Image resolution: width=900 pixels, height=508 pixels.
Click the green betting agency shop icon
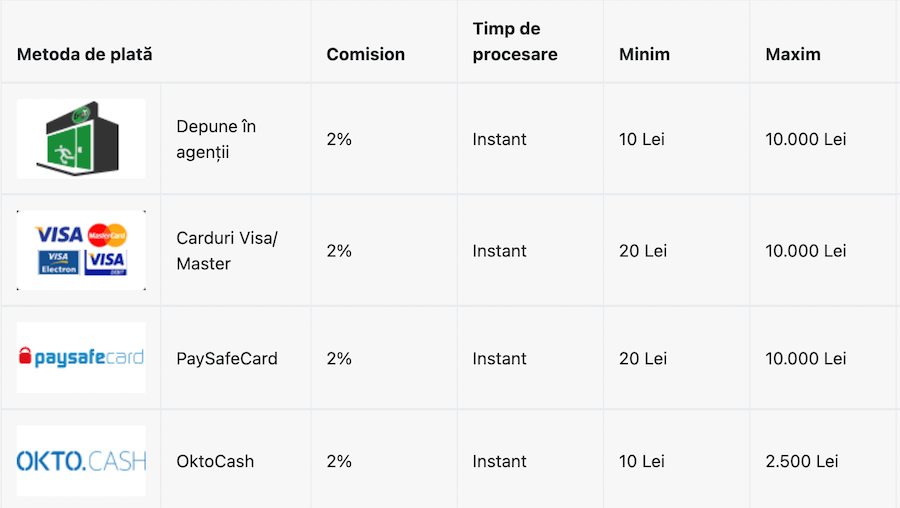81,138
